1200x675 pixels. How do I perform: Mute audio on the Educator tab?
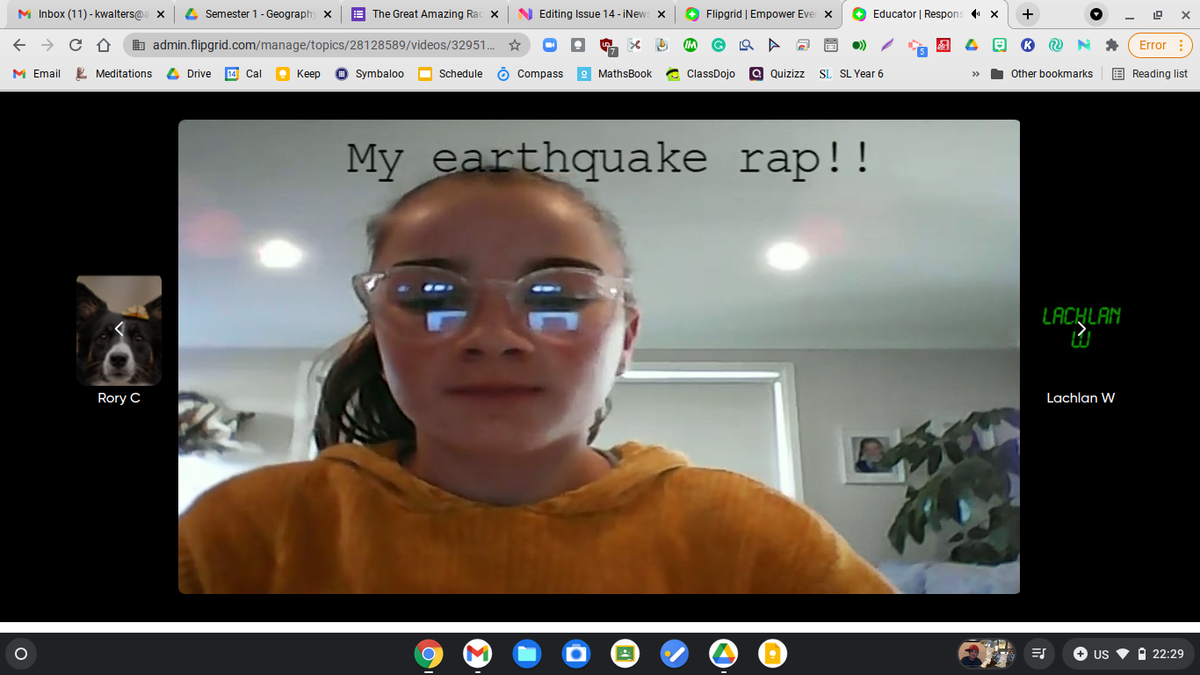979,14
